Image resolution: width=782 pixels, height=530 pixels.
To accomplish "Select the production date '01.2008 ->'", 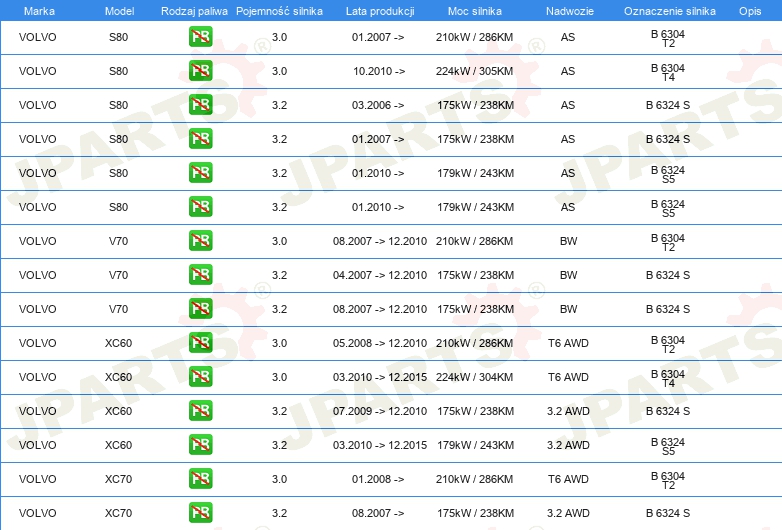I will tap(378, 479).
